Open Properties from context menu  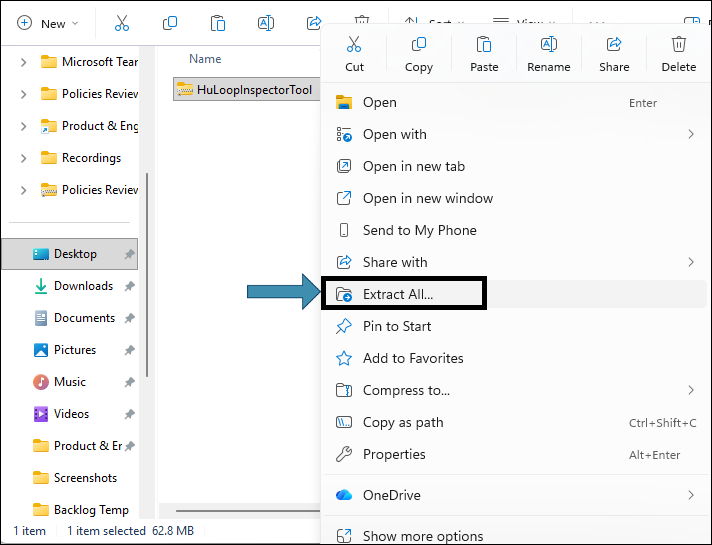516,454
